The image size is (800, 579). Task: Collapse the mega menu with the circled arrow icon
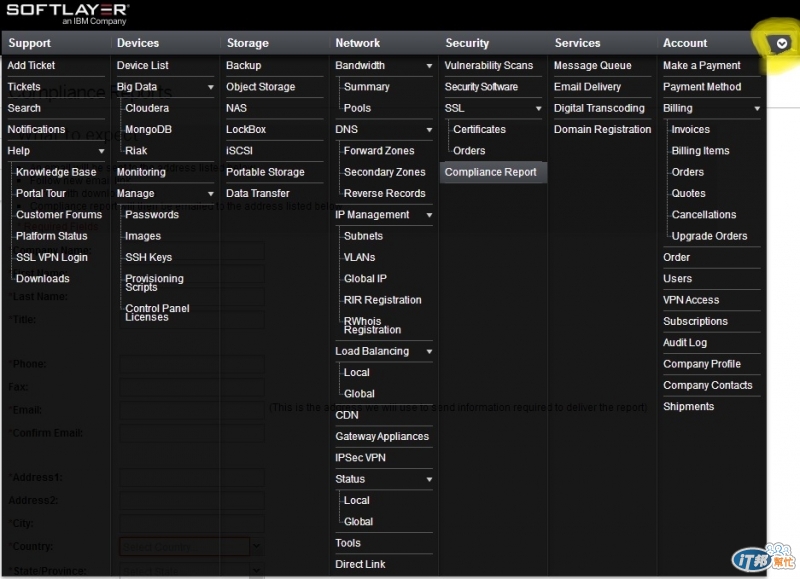781,44
